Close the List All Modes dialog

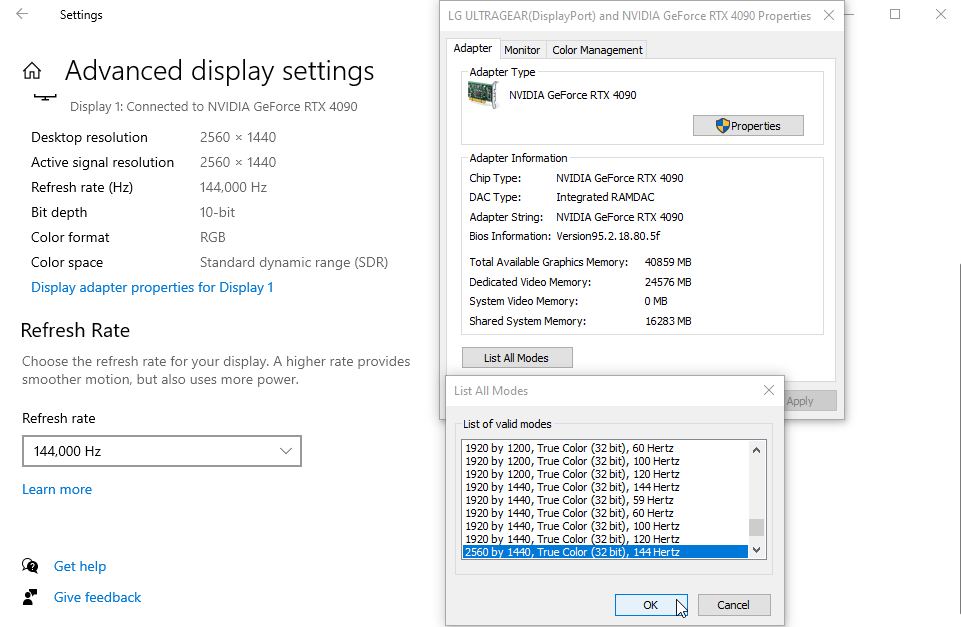coord(769,390)
